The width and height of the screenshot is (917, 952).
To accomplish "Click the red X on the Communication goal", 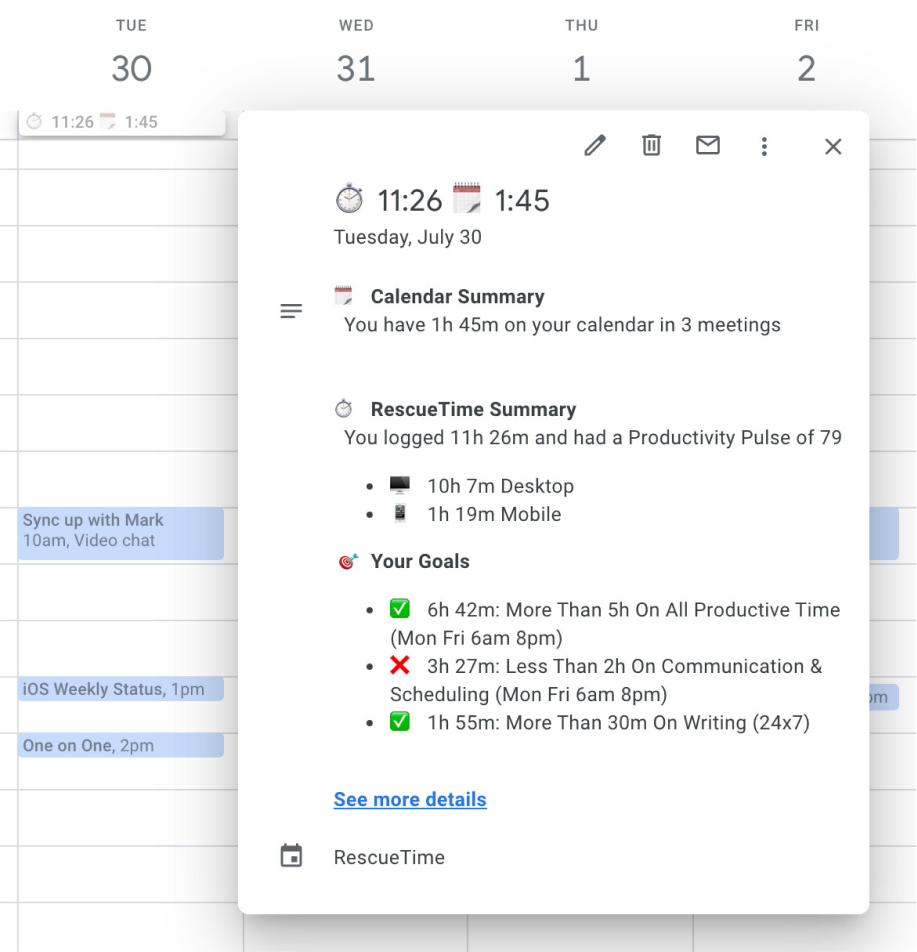I will click(x=399, y=665).
